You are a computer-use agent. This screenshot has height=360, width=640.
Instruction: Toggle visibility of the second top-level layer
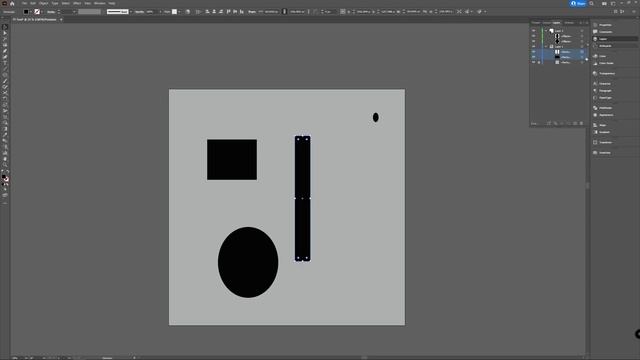(533, 47)
